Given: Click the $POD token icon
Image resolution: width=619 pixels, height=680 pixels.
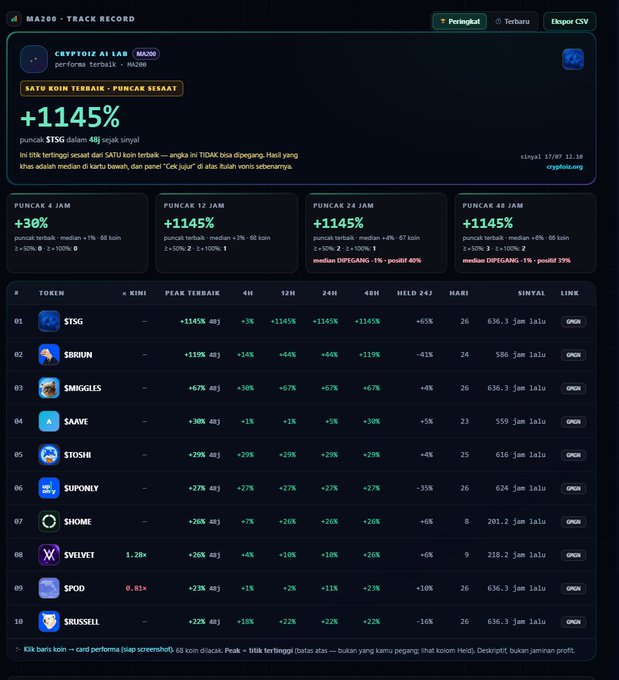Looking at the screenshot, I should tap(49, 588).
